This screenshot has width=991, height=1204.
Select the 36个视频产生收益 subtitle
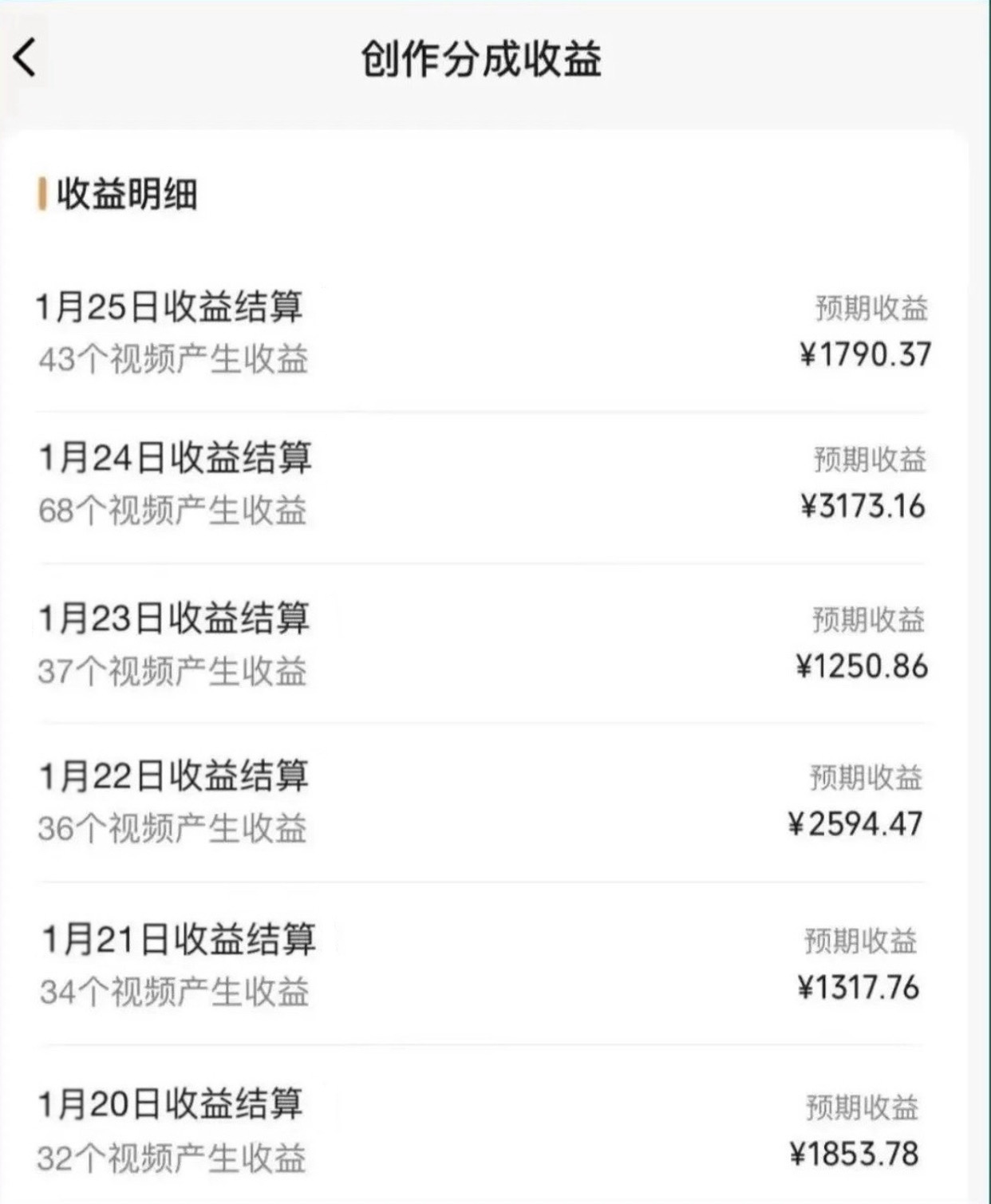click(x=172, y=829)
